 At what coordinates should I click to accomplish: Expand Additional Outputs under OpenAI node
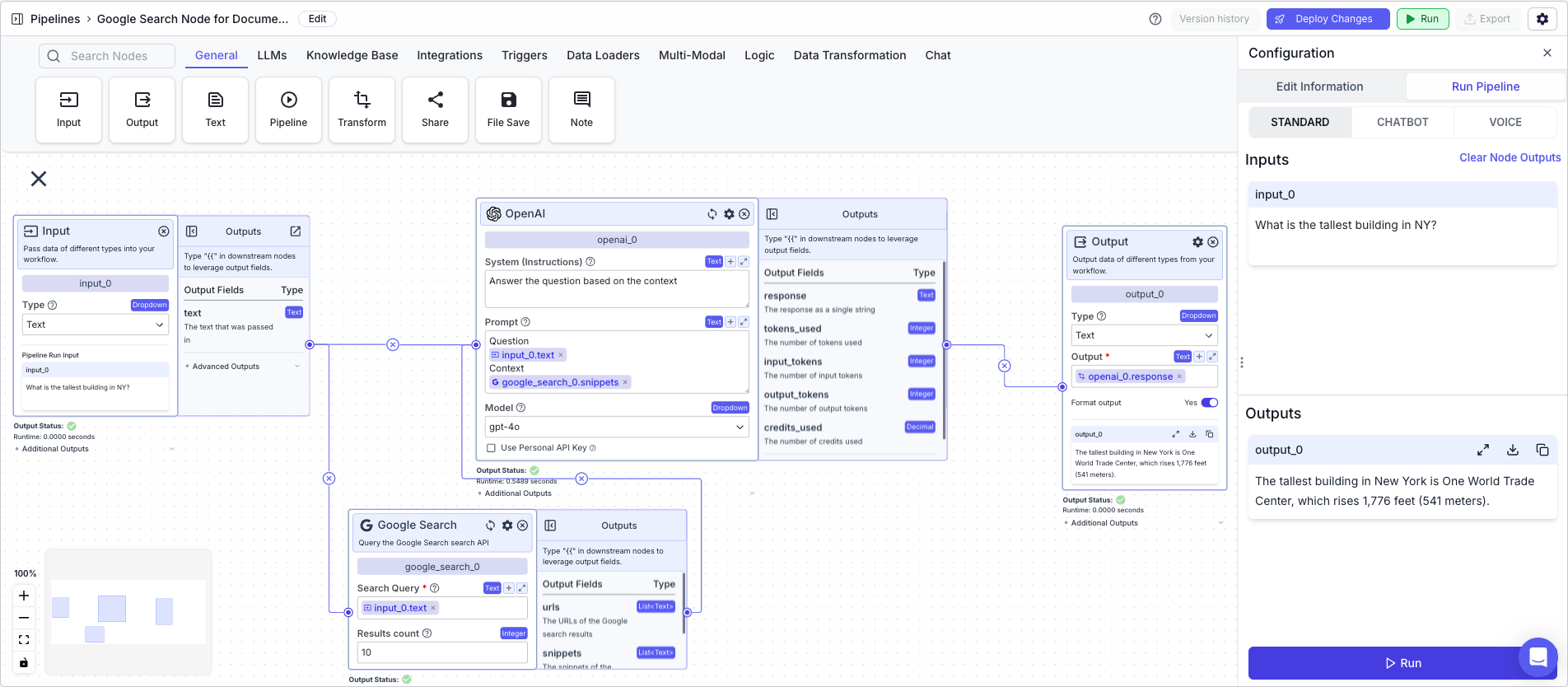(616, 493)
